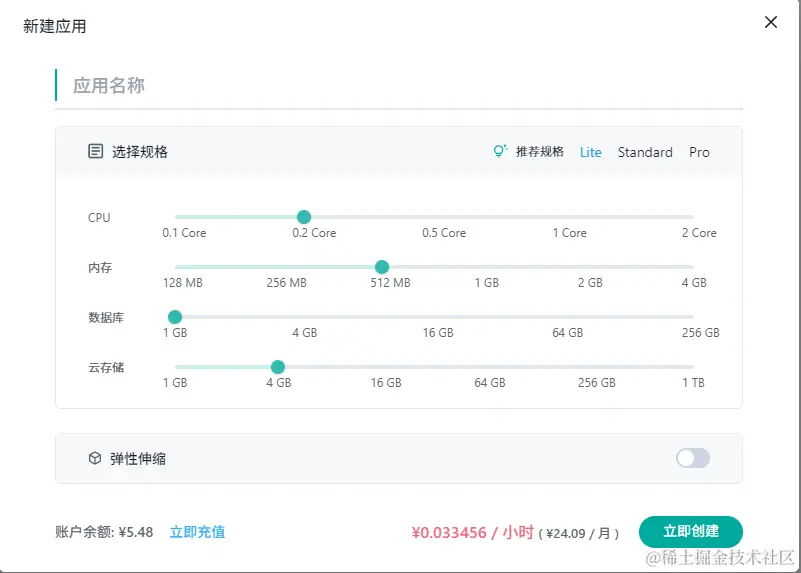
Task: Click the spec list icon beside 选择规格
Action: 96,152
